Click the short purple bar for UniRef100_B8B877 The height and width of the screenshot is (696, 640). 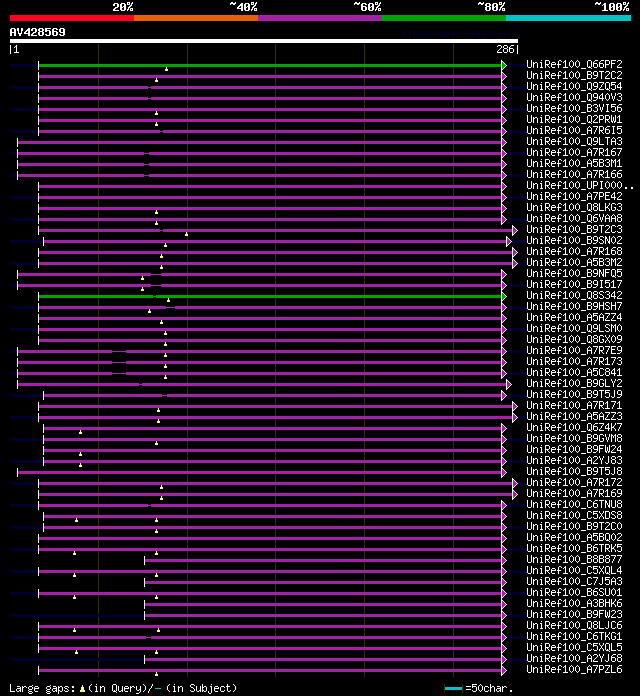point(323,561)
